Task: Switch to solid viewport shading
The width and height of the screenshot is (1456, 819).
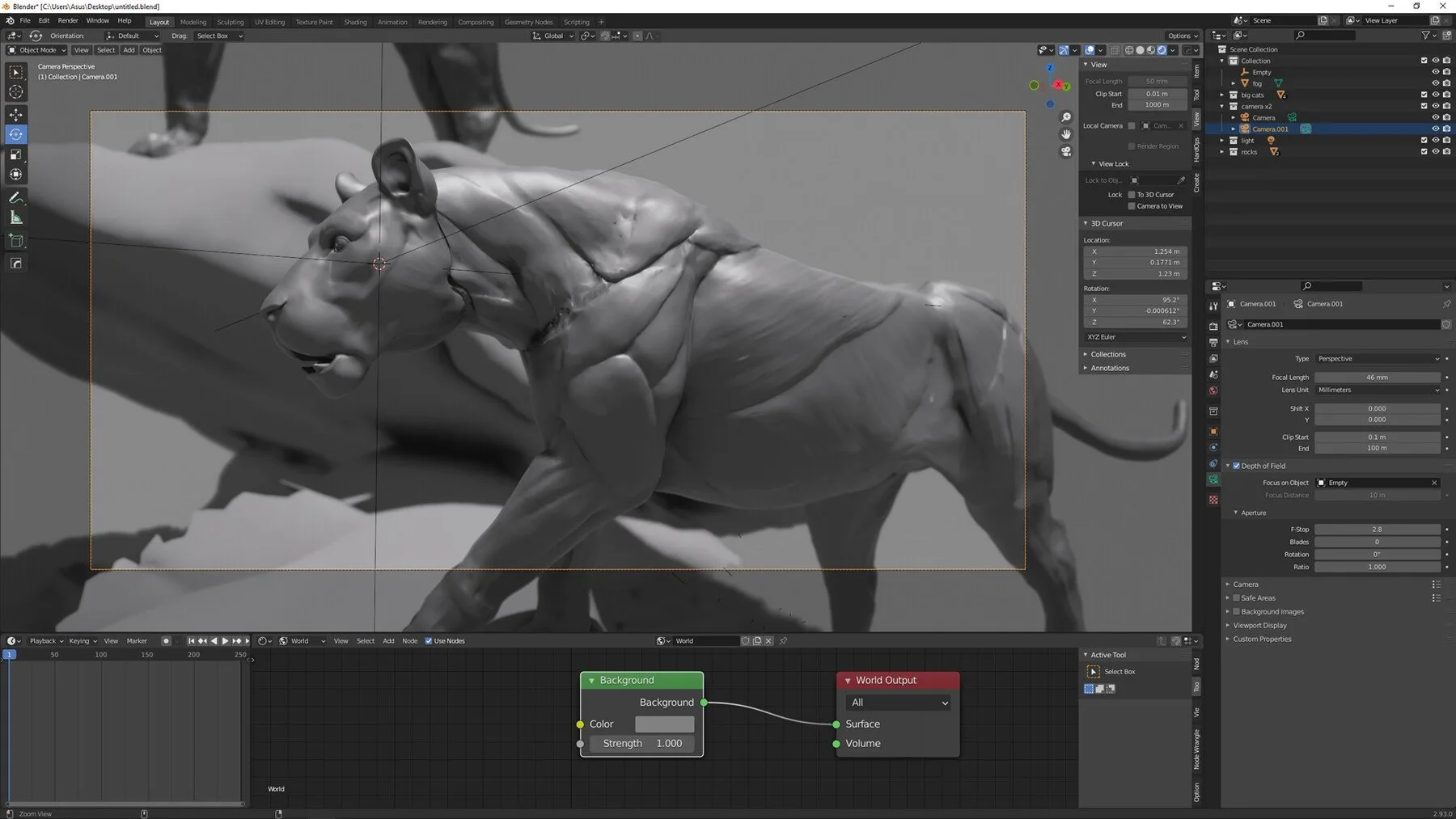Action: [x=1141, y=50]
